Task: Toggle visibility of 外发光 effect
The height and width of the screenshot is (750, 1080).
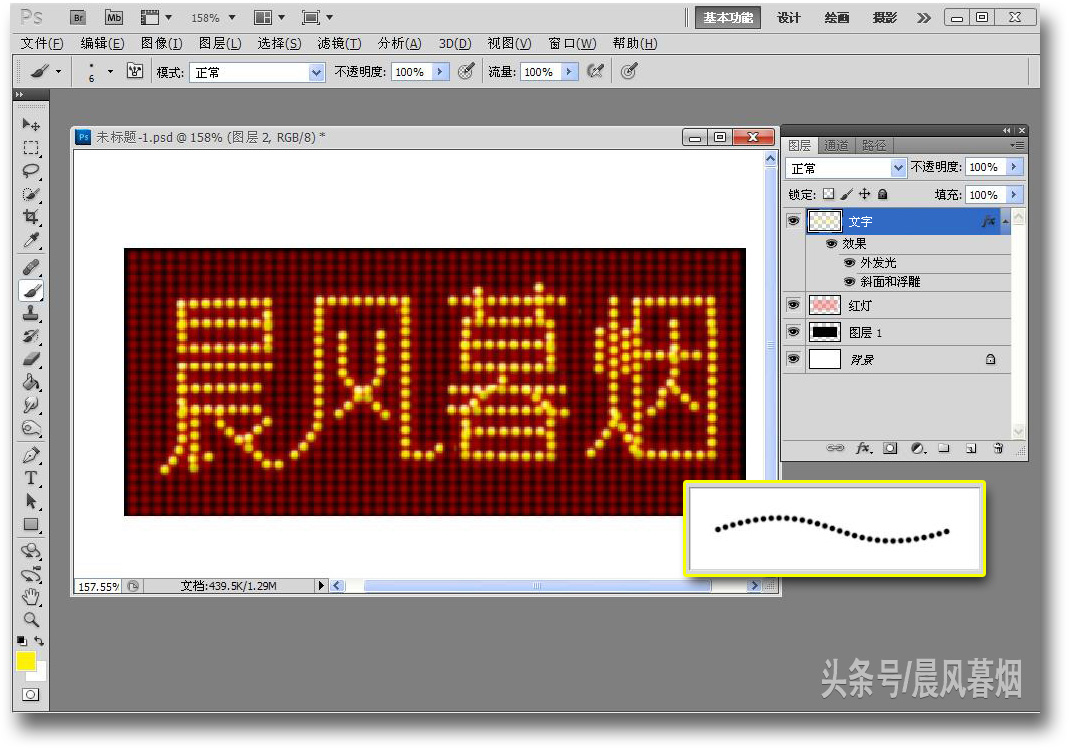Action: click(x=849, y=262)
